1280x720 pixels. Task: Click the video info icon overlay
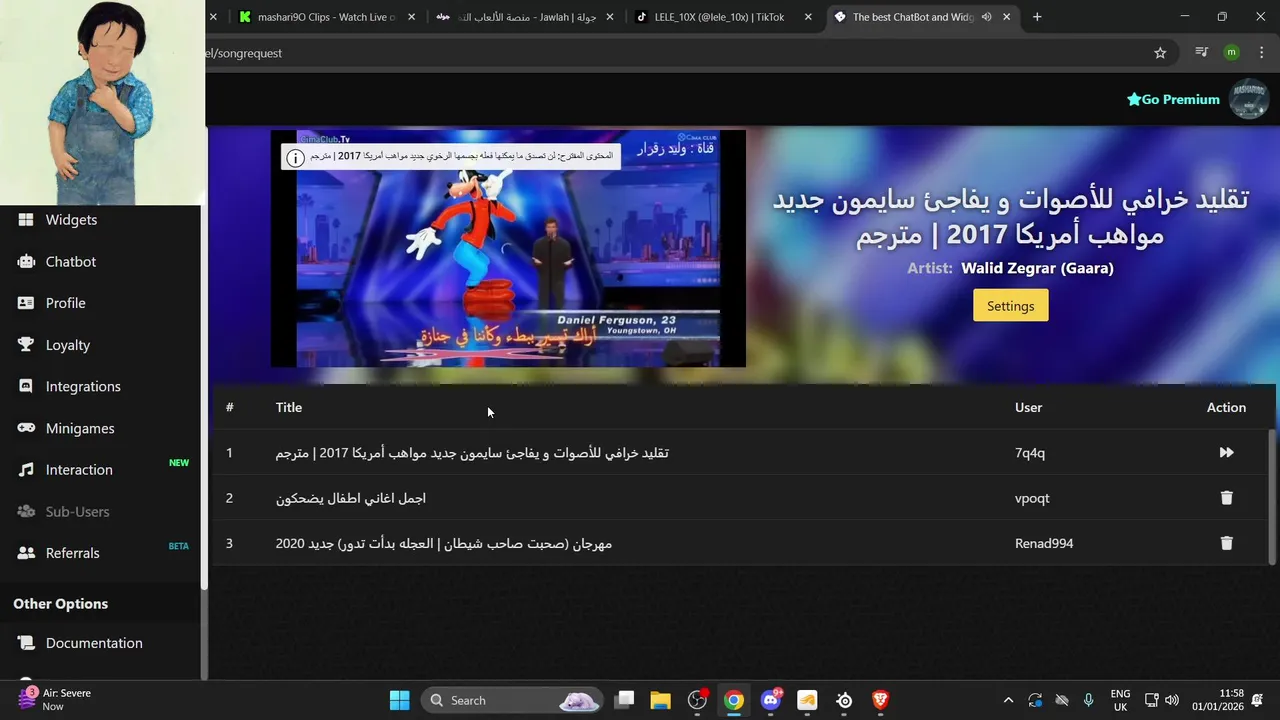click(x=295, y=158)
